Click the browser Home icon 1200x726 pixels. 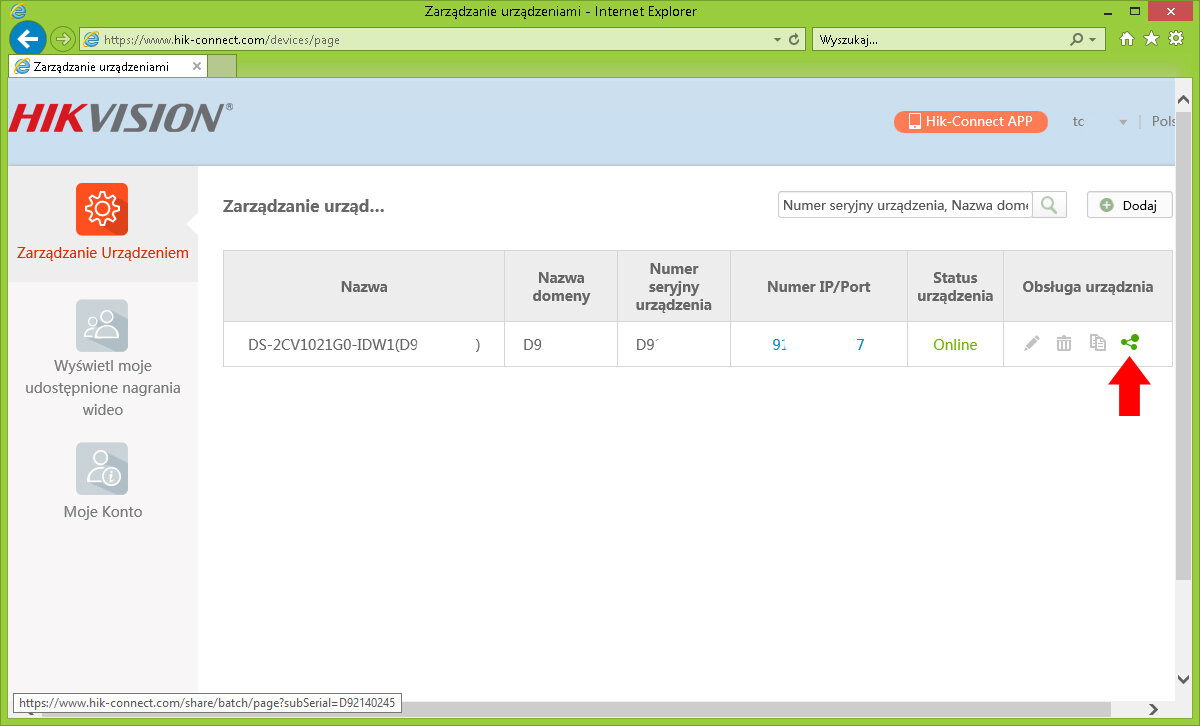click(1127, 39)
